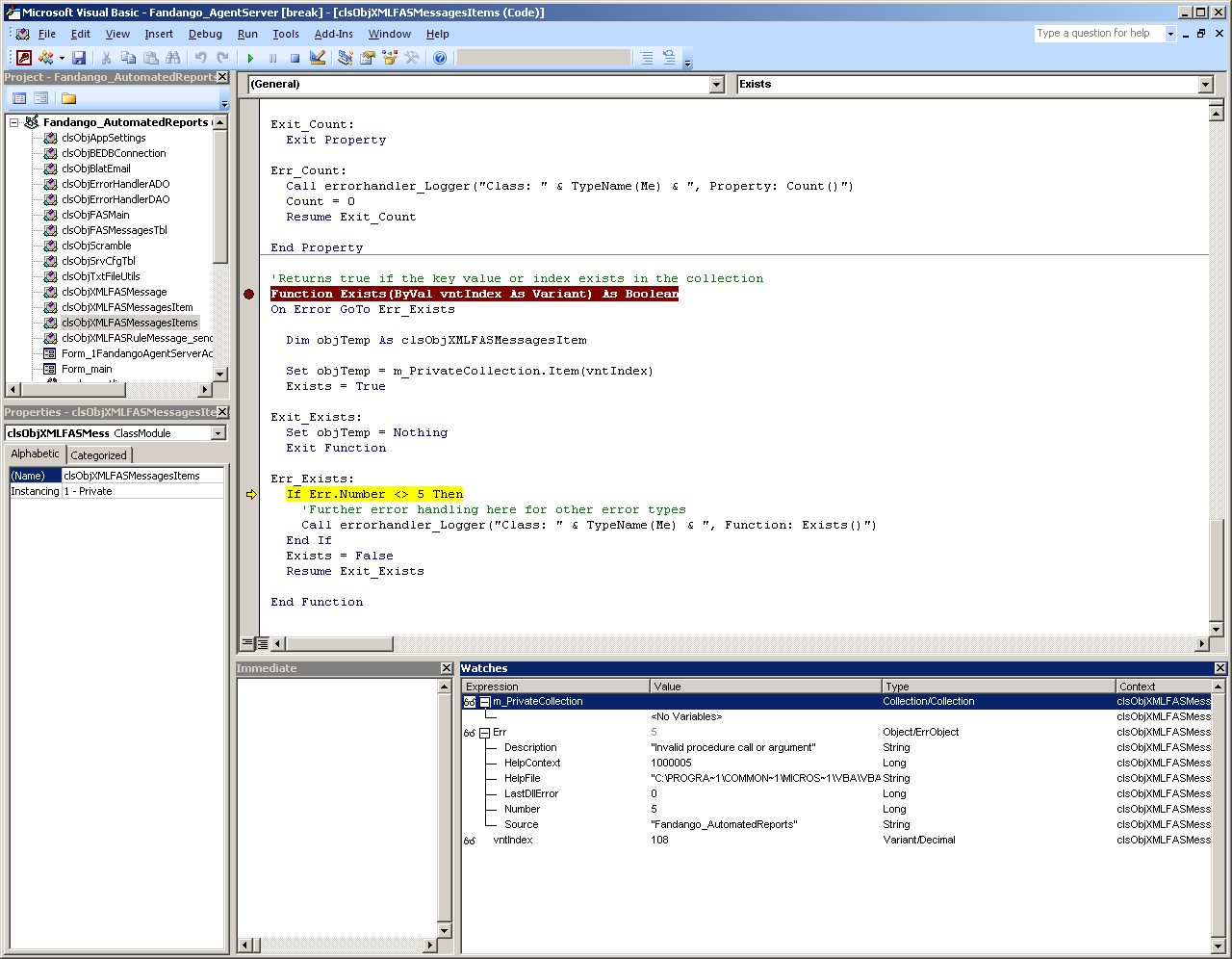The width and height of the screenshot is (1232, 959).
Task: Open the Debug menu
Action: coord(205,34)
